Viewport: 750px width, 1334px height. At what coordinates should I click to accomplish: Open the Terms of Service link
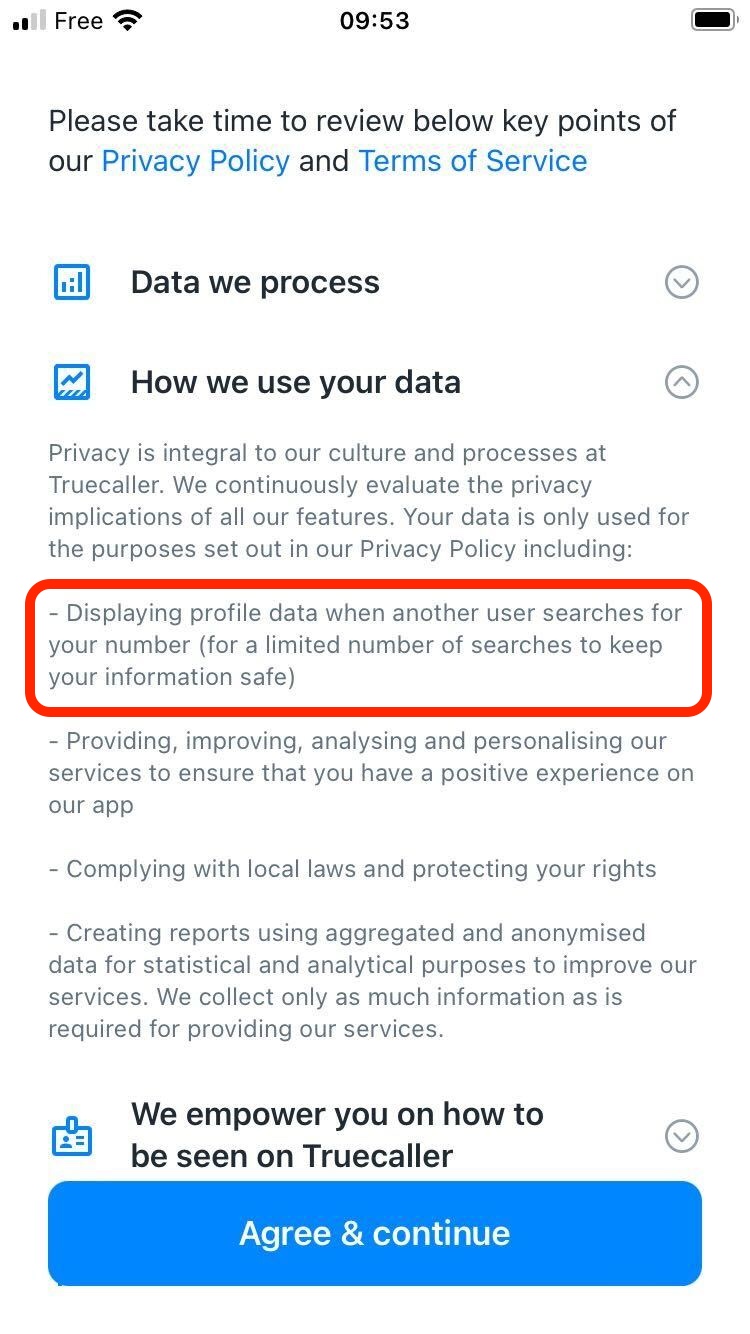tap(472, 161)
